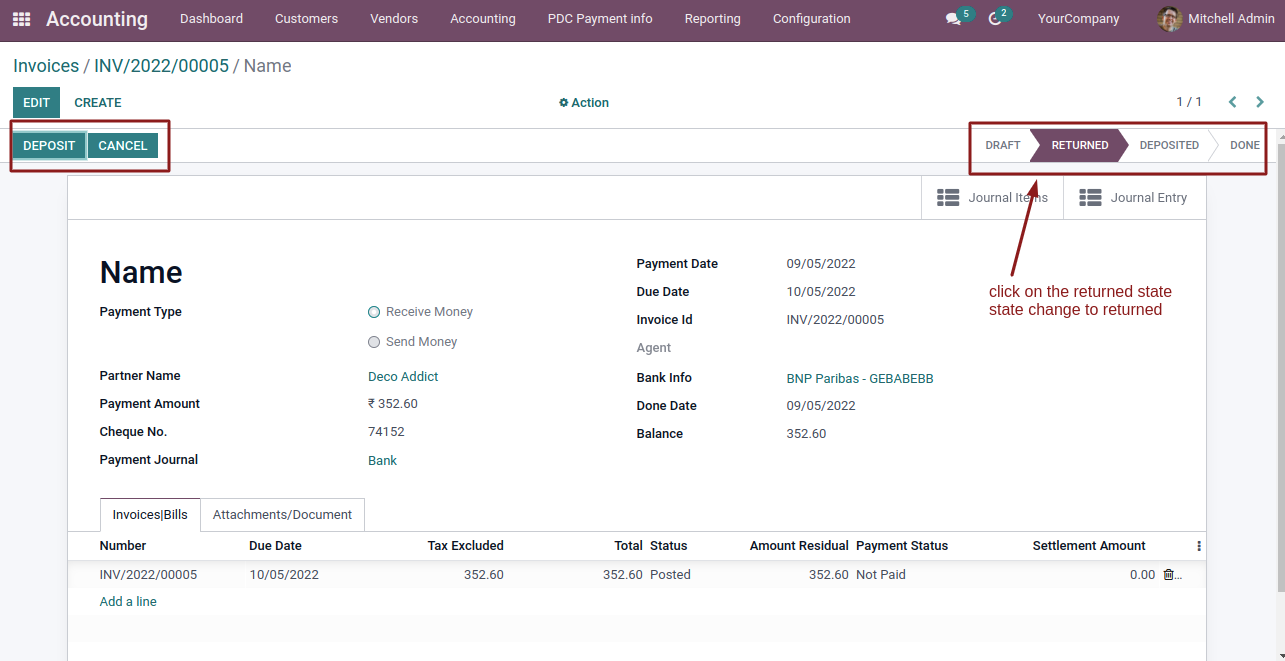
Task: Sort by Amount Residual column header
Action: pos(799,546)
